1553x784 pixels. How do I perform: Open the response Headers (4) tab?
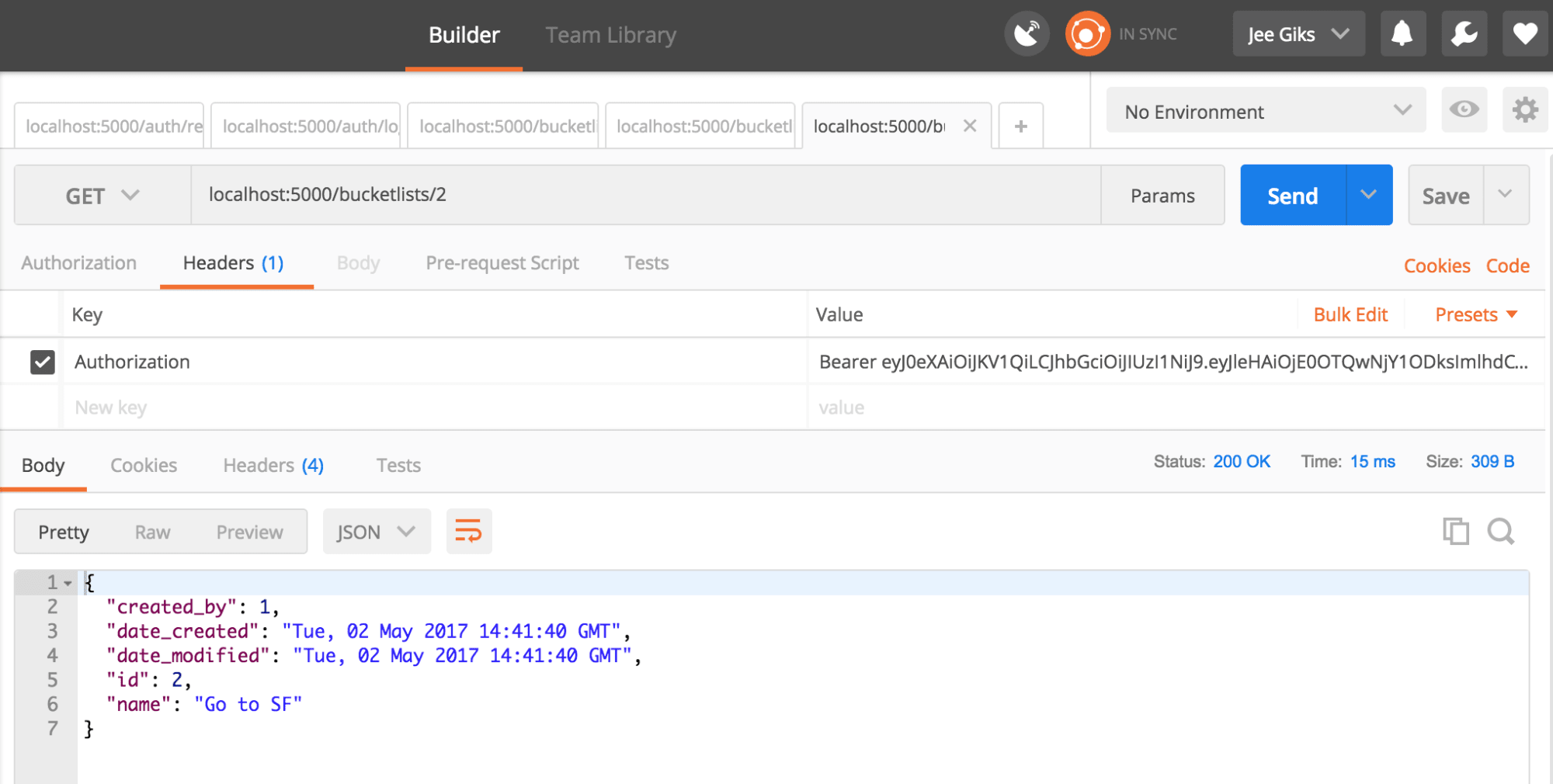(x=273, y=465)
